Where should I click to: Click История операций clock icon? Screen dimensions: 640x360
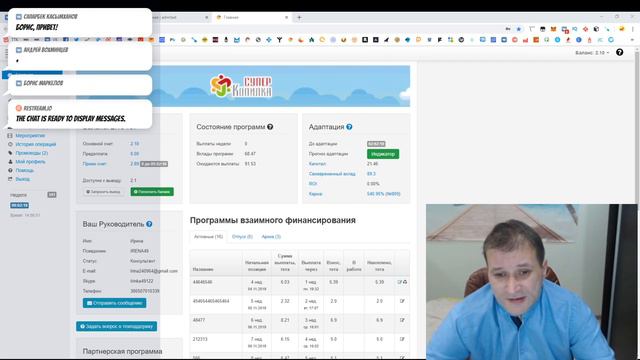10,144
